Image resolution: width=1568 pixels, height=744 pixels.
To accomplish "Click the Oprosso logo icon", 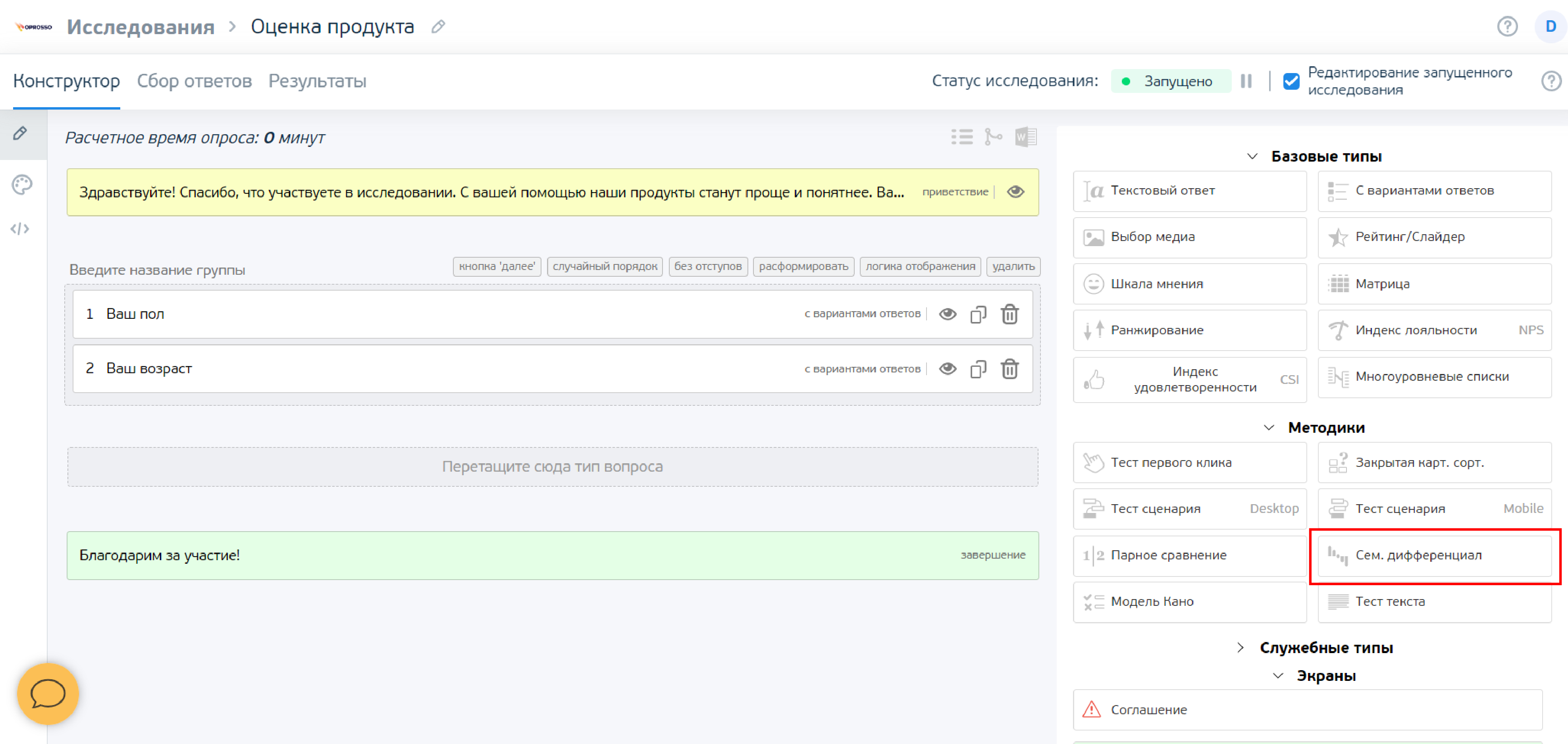I will click(34, 27).
